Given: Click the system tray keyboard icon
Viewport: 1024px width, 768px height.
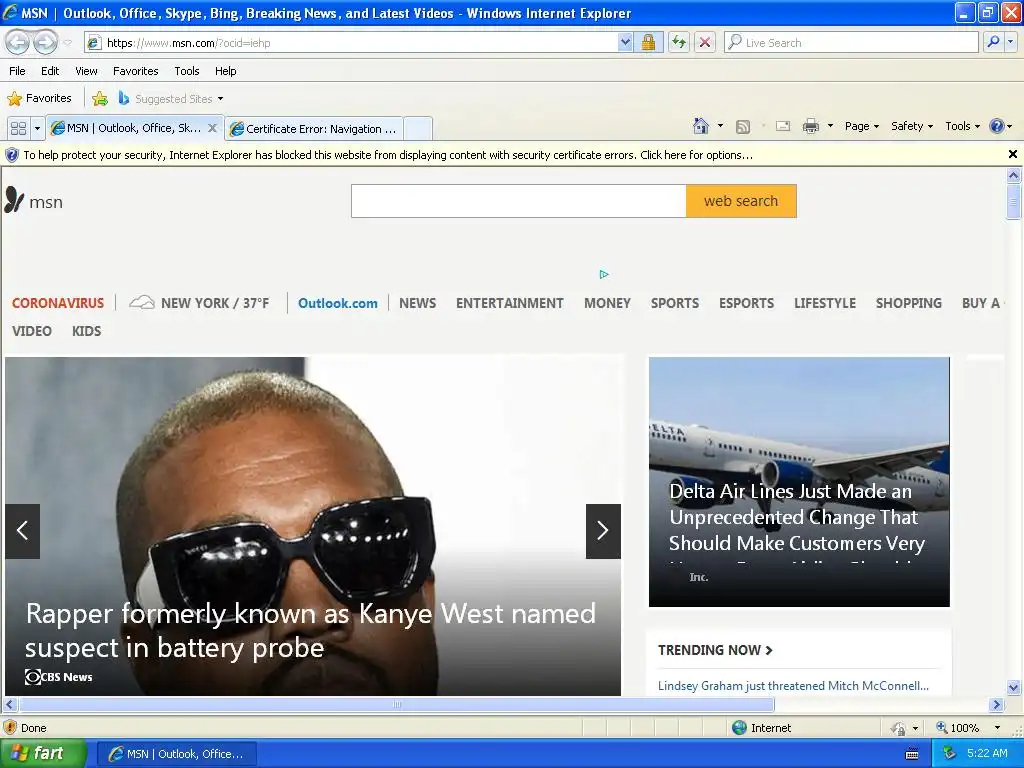Looking at the screenshot, I should [912, 754].
